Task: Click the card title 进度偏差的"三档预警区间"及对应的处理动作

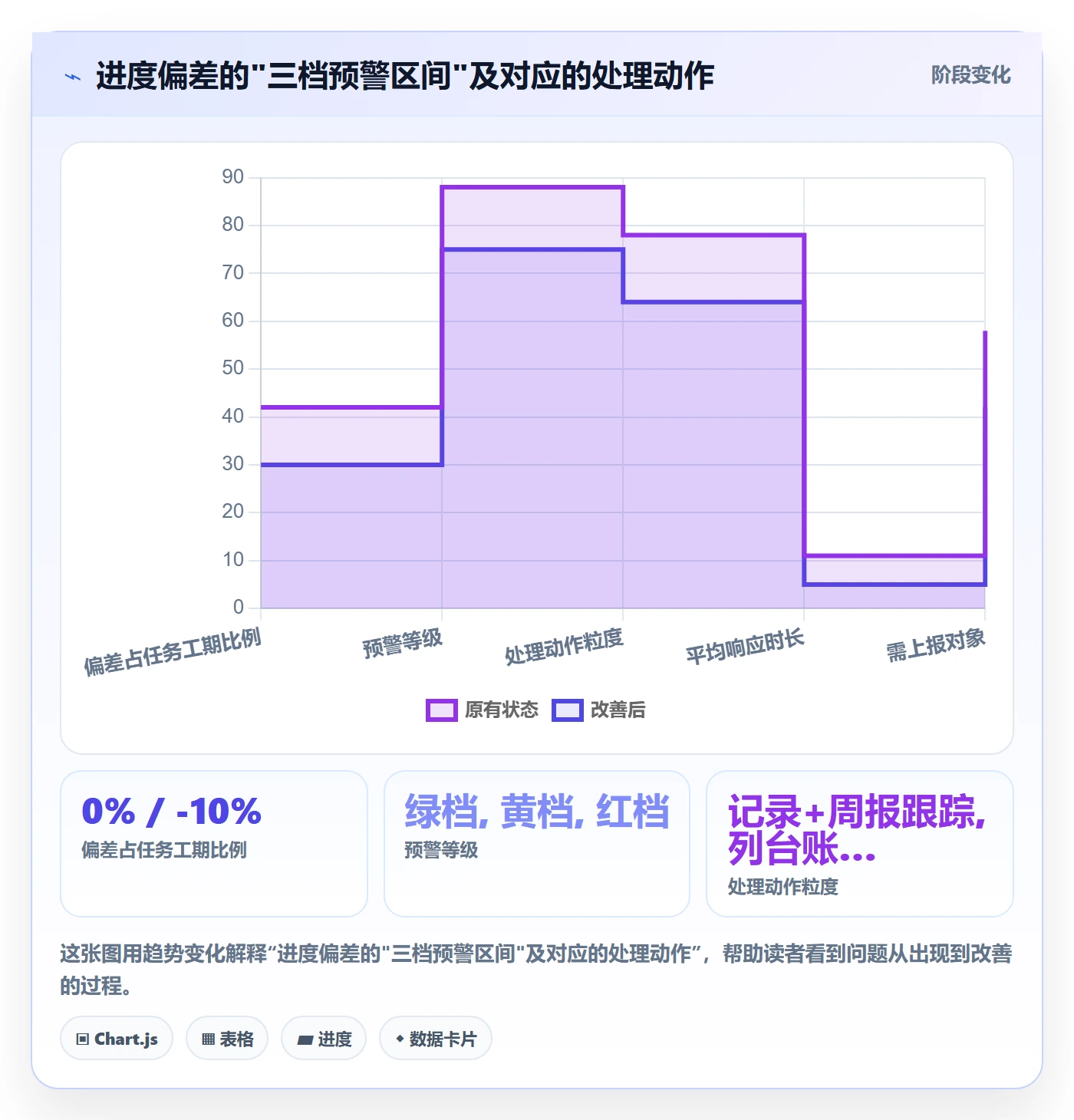Action: [405, 76]
